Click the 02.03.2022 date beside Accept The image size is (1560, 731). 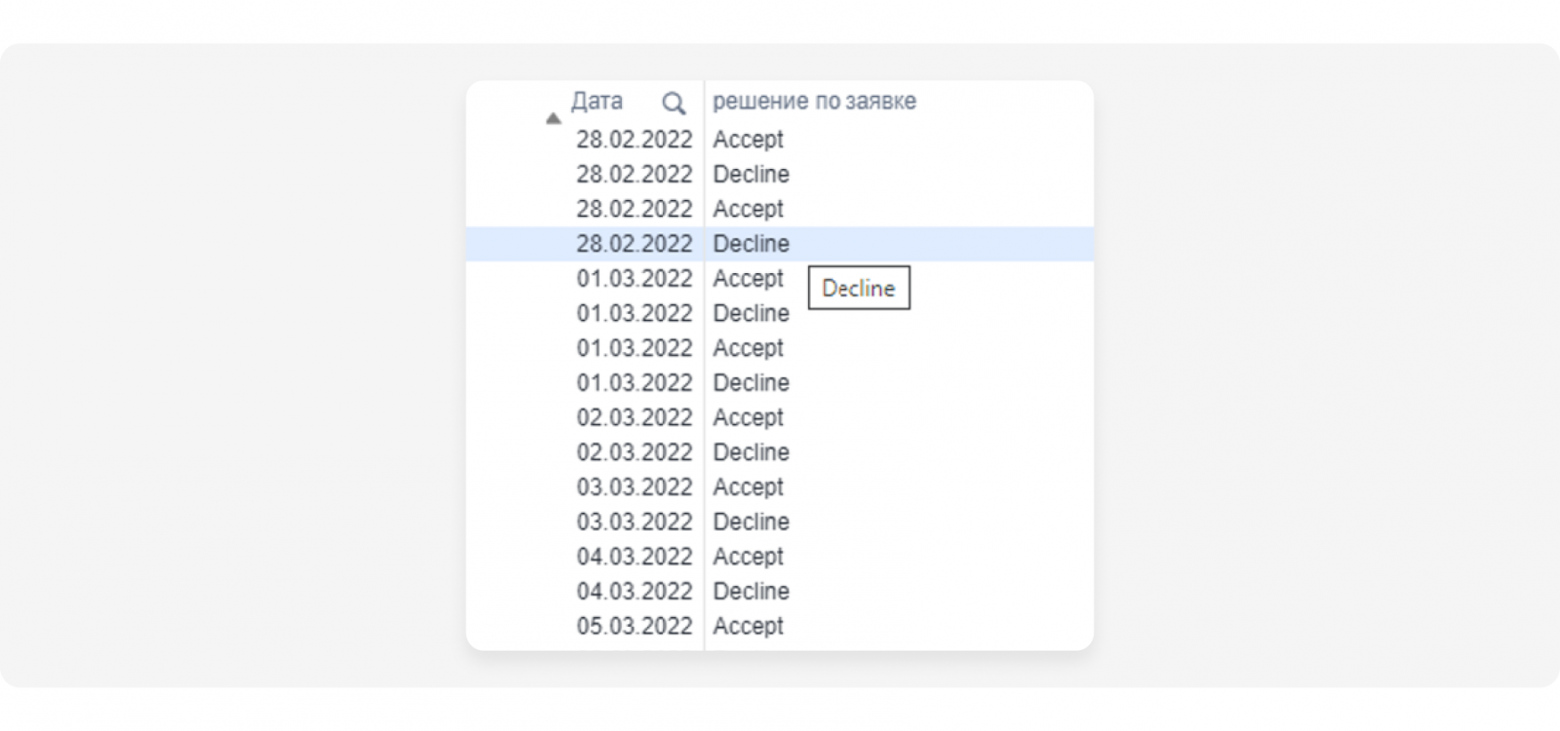(634, 417)
